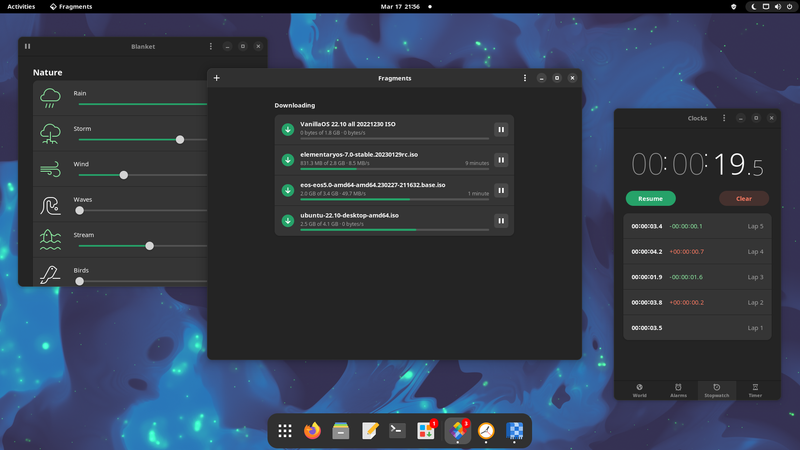
Task: Open the Files manager from the dock
Action: [340, 431]
